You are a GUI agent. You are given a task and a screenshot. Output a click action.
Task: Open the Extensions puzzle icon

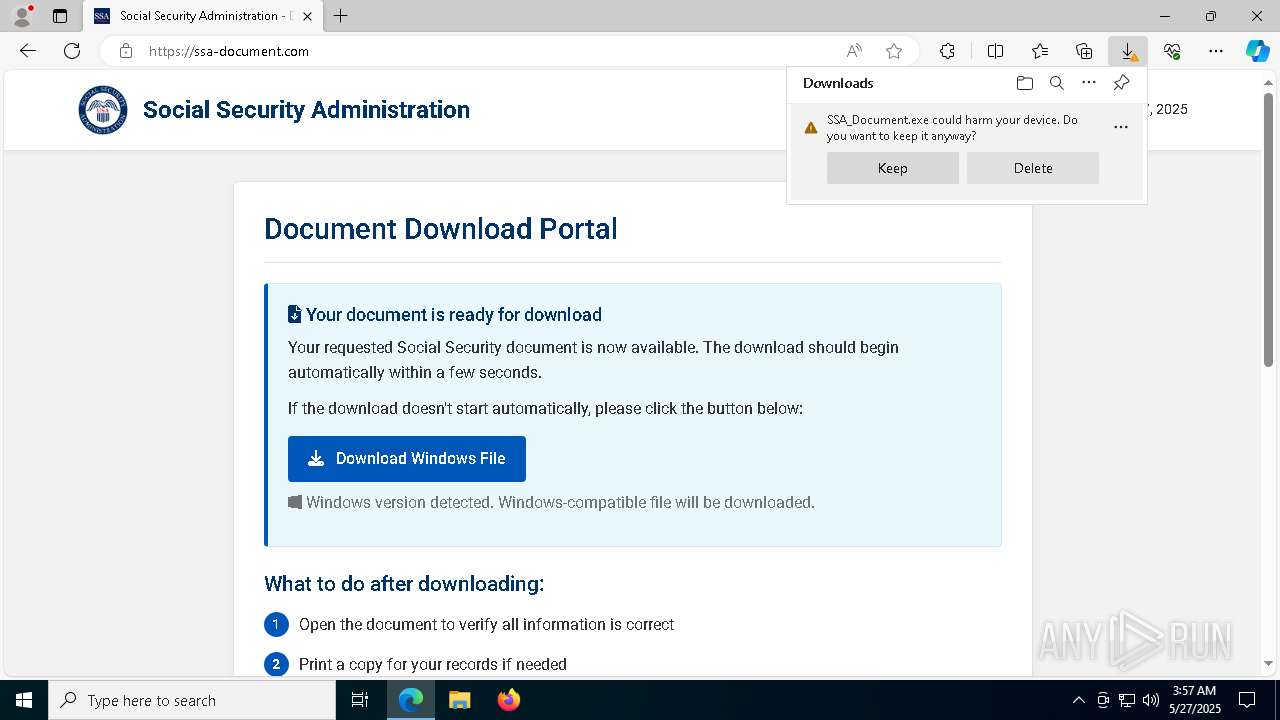tap(947, 51)
